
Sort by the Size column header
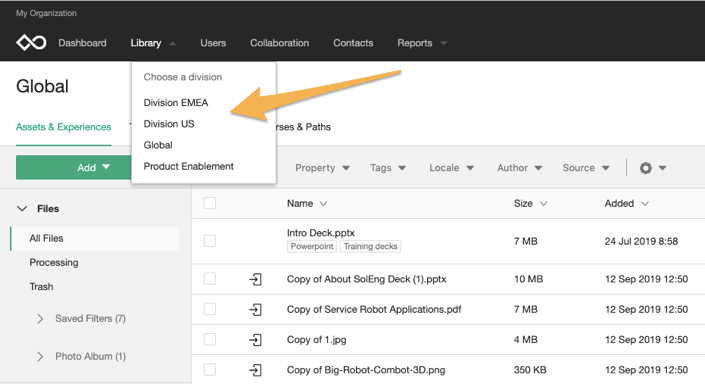click(x=530, y=203)
